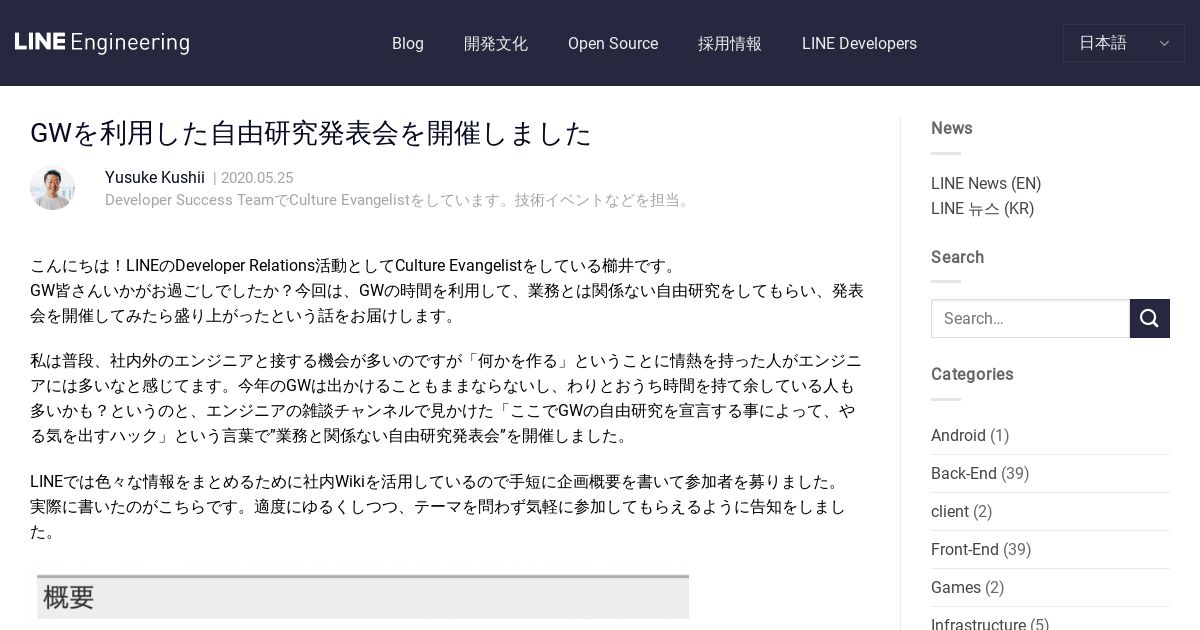
Task: Open the Infrastructure category
Action: click(x=978, y=625)
